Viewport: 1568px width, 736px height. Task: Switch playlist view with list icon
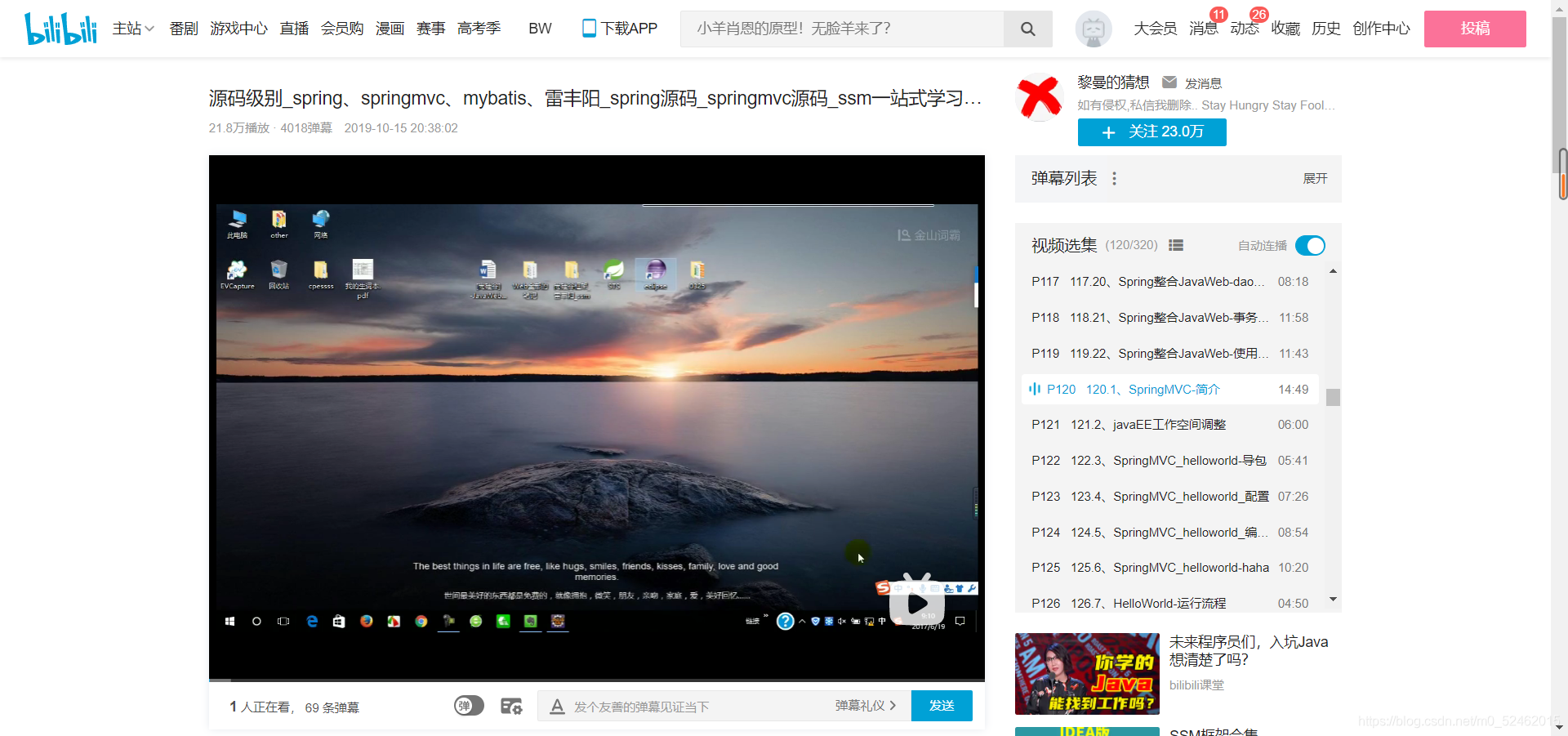pyautogui.click(x=1176, y=245)
